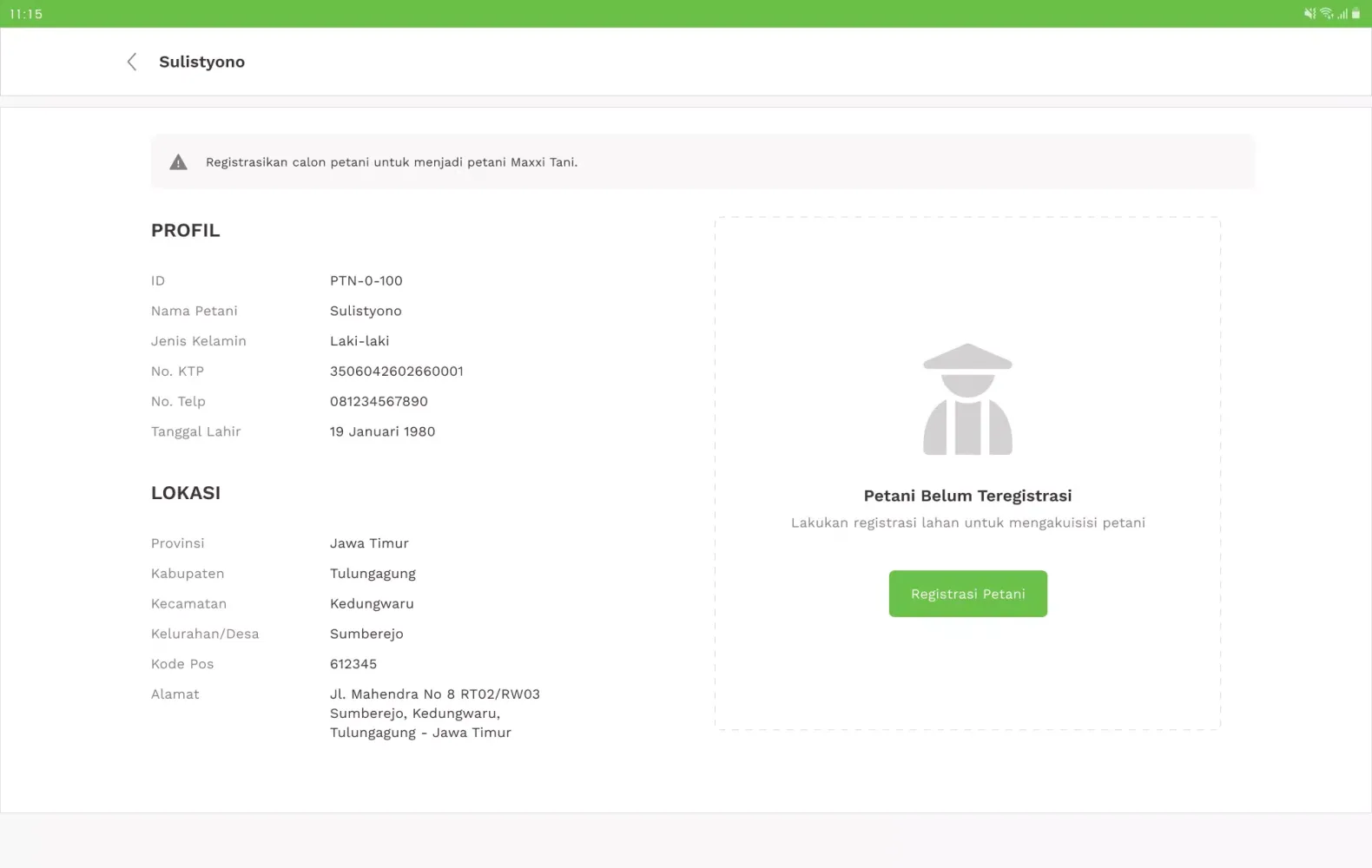
Task: Click the Lakukan registrasi lahan subtitle
Action: [x=967, y=523]
